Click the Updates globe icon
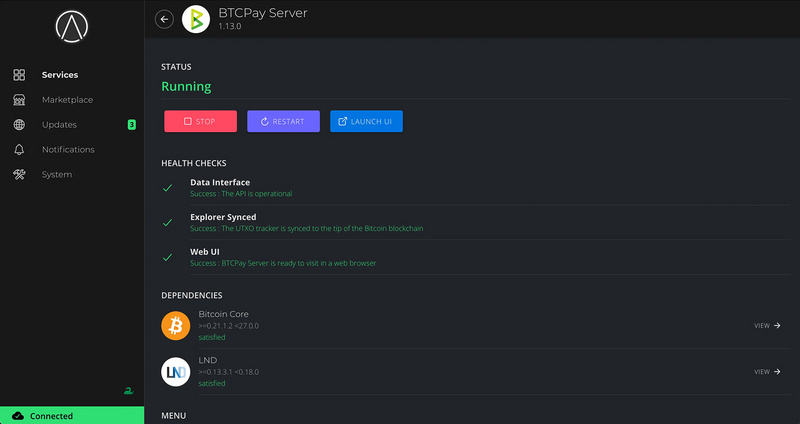This screenshot has width=800, height=424. (19, 125)
